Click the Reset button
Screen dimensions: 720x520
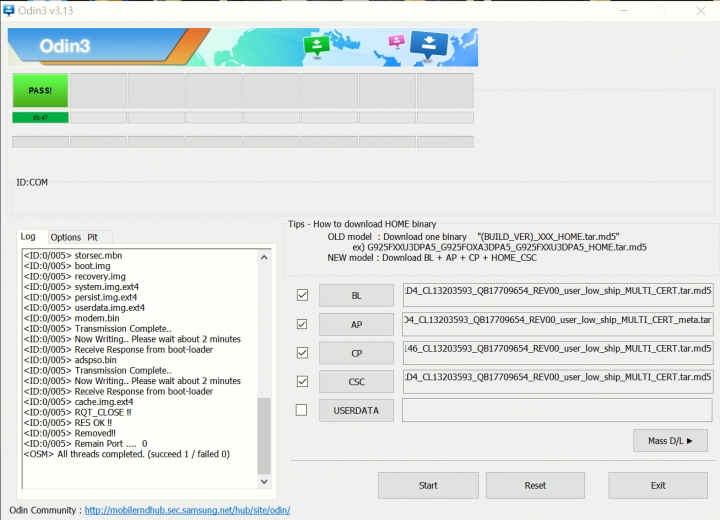[x=535, y=486]
